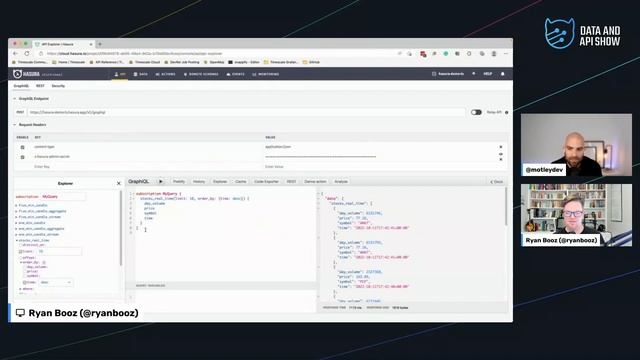Delete the x-hasura-admin-secret header row
This screenshot has height=360, width=640.
tap(501, 159)
